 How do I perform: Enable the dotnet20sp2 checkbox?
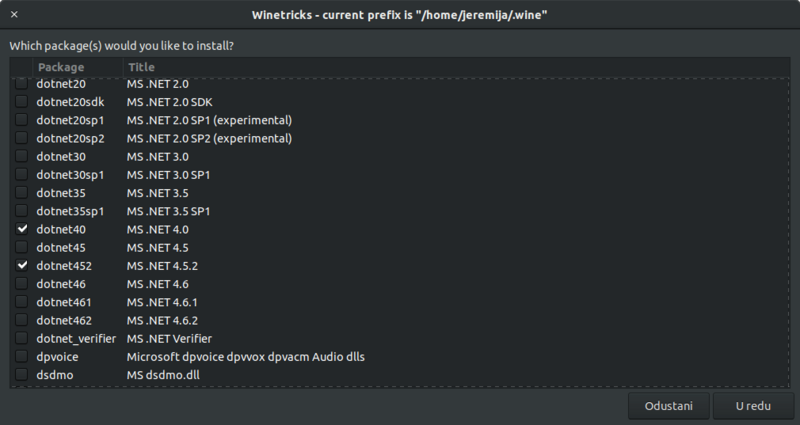(x=21, y=138)
